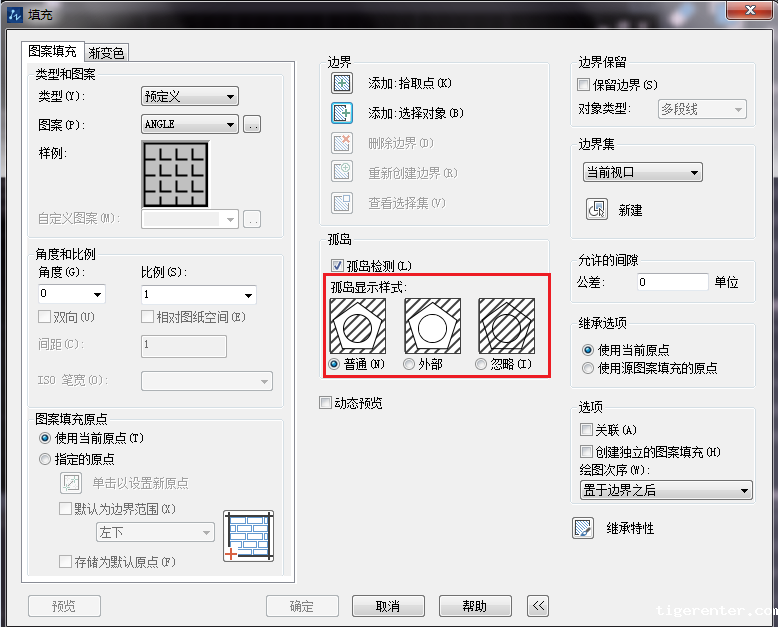The width and height of the screenshot is (778, 627).
Task: Select 指定的原点 radio button
Action: click(x=44, y=459)
